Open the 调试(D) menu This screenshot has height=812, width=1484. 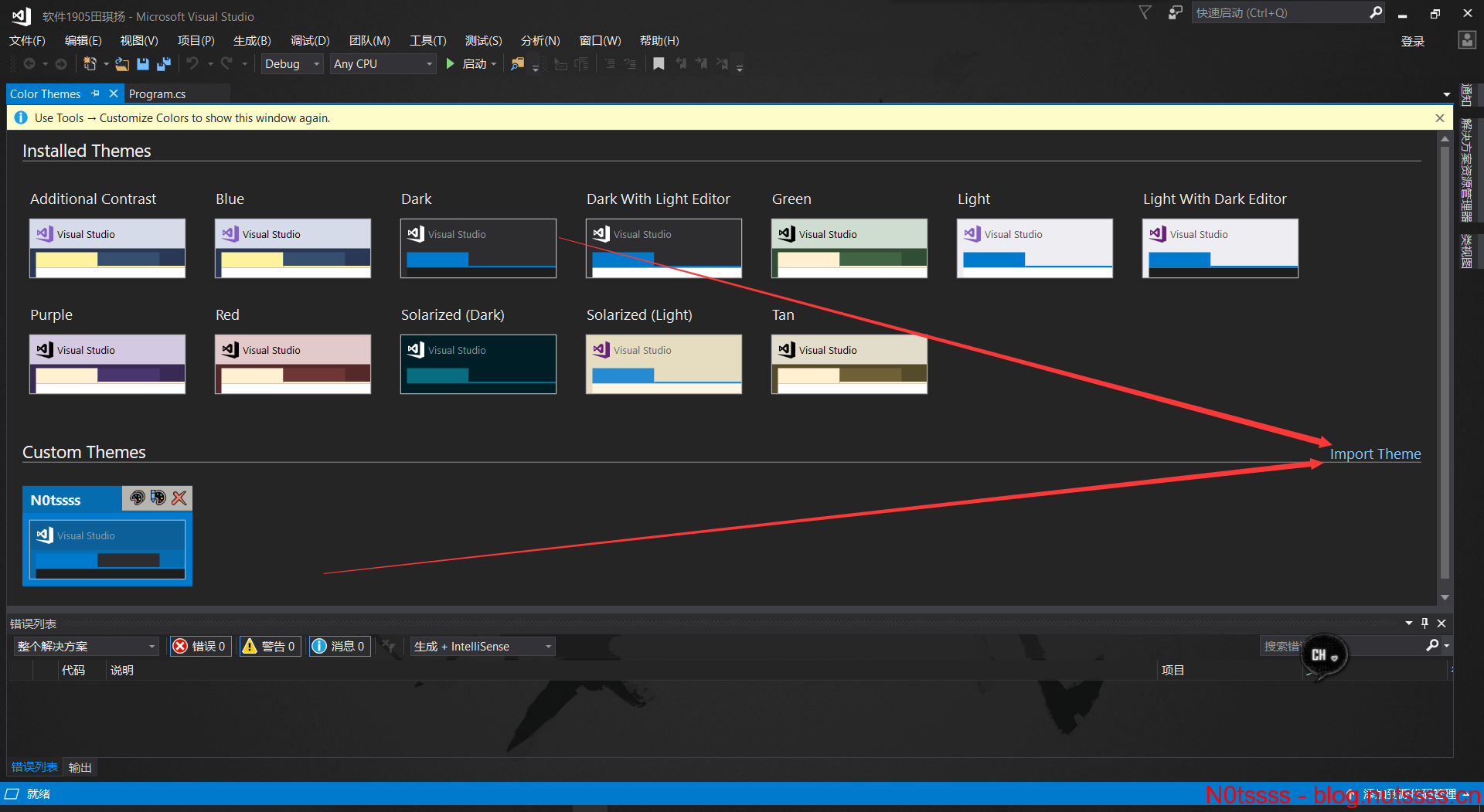point(310,40)
